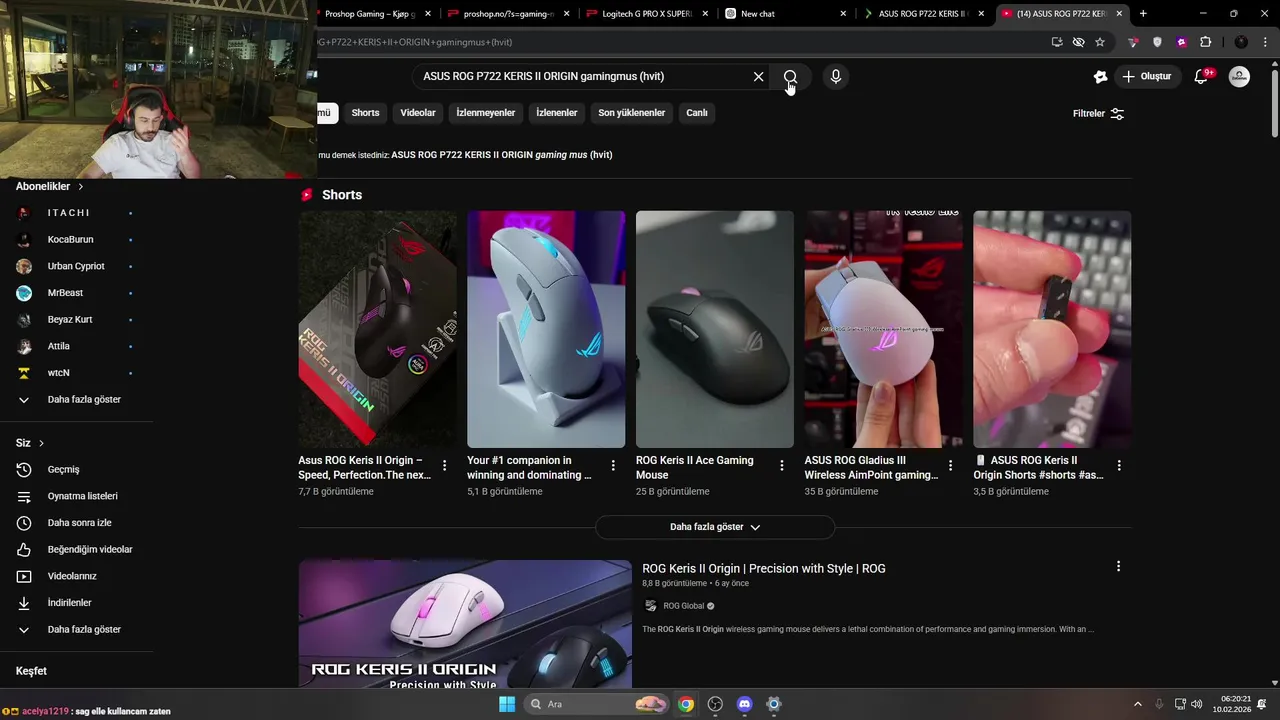The image size is (1280, 720).
Task: Open Your #1 companion short thumbnail
Action: (x=546, y=329)
